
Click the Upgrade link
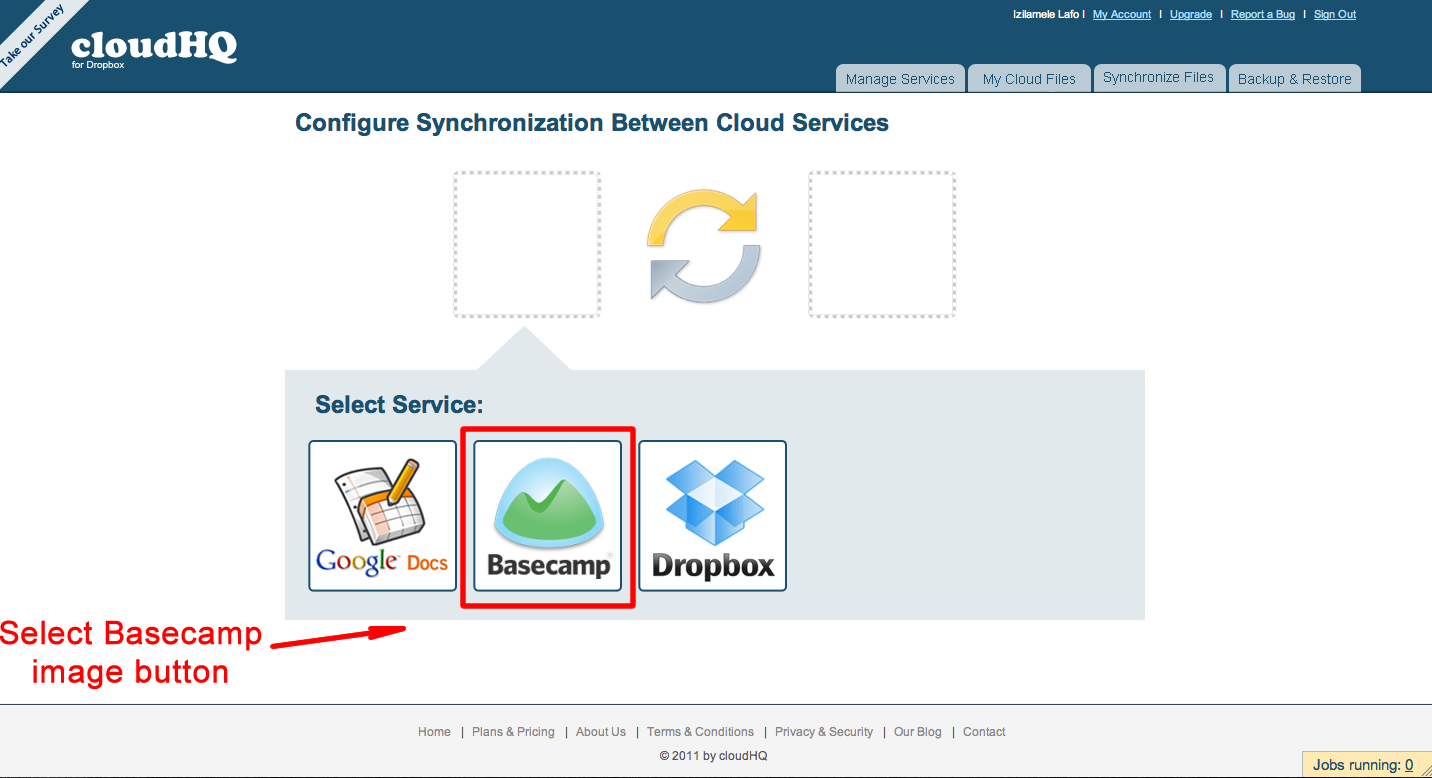point(1191,14)
